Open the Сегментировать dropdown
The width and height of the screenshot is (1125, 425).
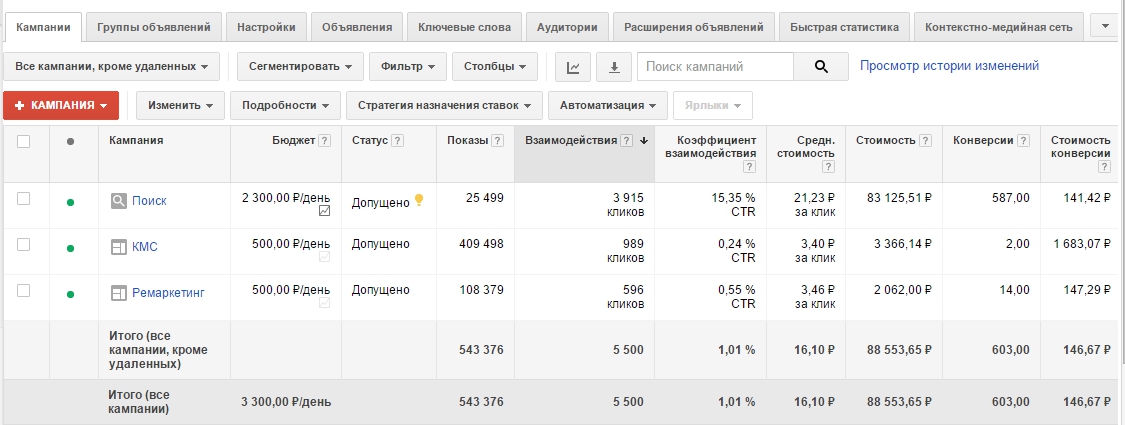click(298, 67)
